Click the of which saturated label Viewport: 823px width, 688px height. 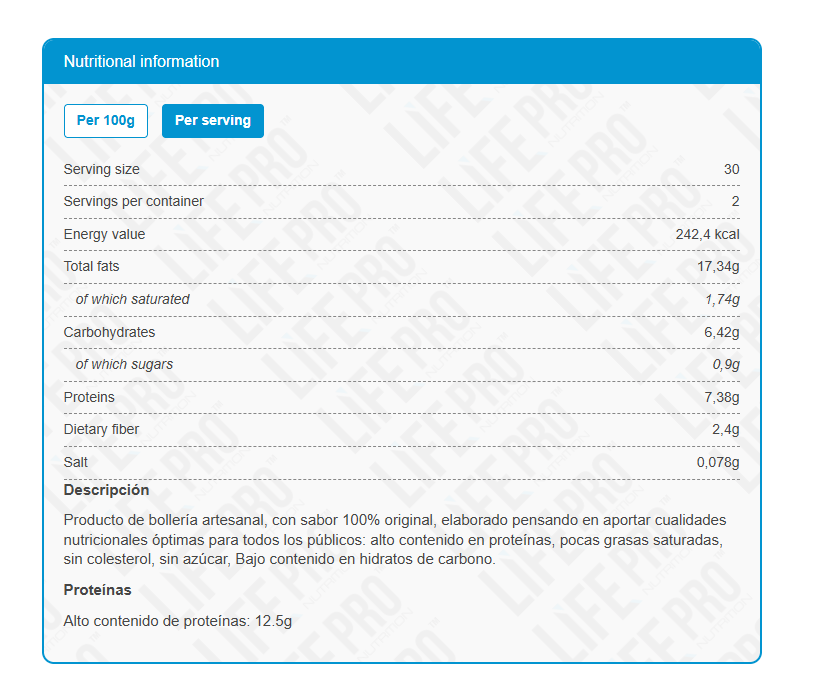pyautogui.click(x=132, y=299)
